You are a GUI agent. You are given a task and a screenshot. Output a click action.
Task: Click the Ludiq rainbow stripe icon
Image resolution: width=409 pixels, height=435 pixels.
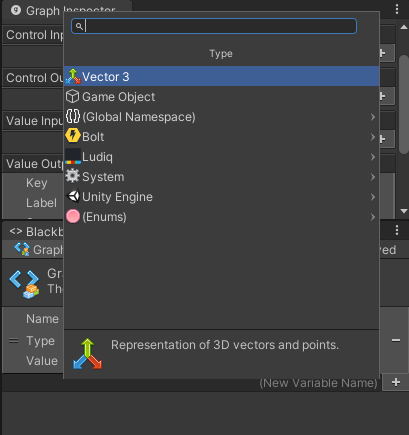click(73, 157)
